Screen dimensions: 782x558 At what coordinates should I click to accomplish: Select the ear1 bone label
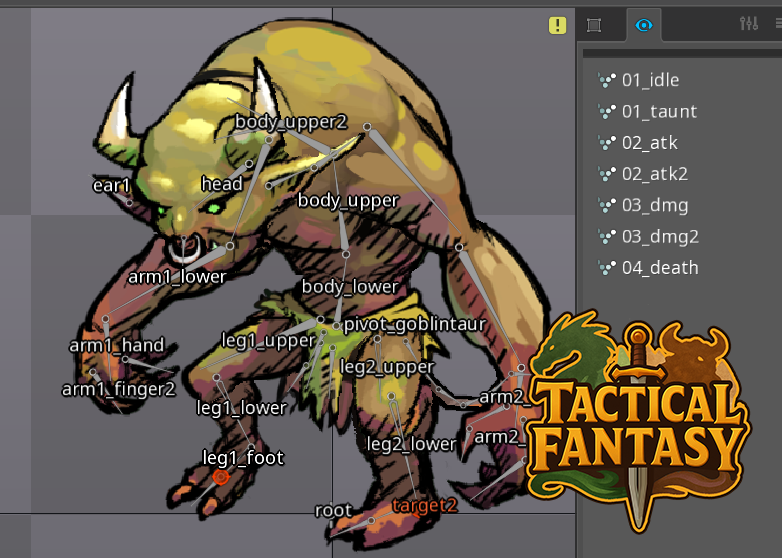111,186
